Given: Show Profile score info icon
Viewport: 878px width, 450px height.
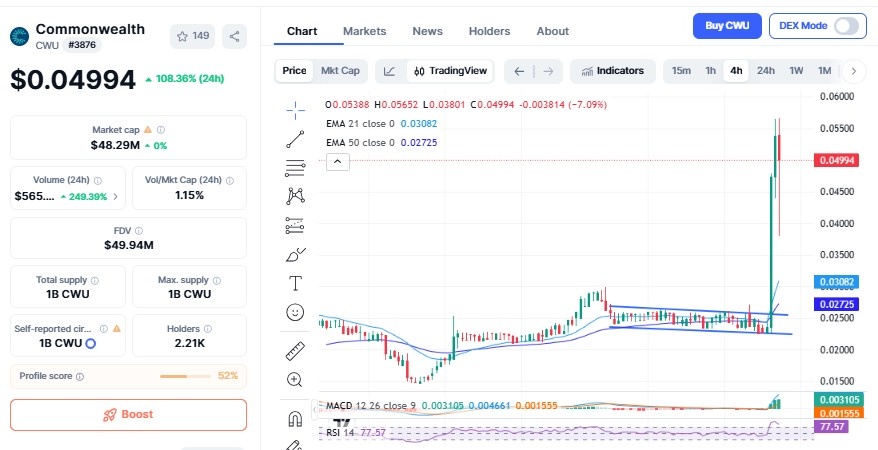Looking at the screenshot, I should click(x=80, y=377).
